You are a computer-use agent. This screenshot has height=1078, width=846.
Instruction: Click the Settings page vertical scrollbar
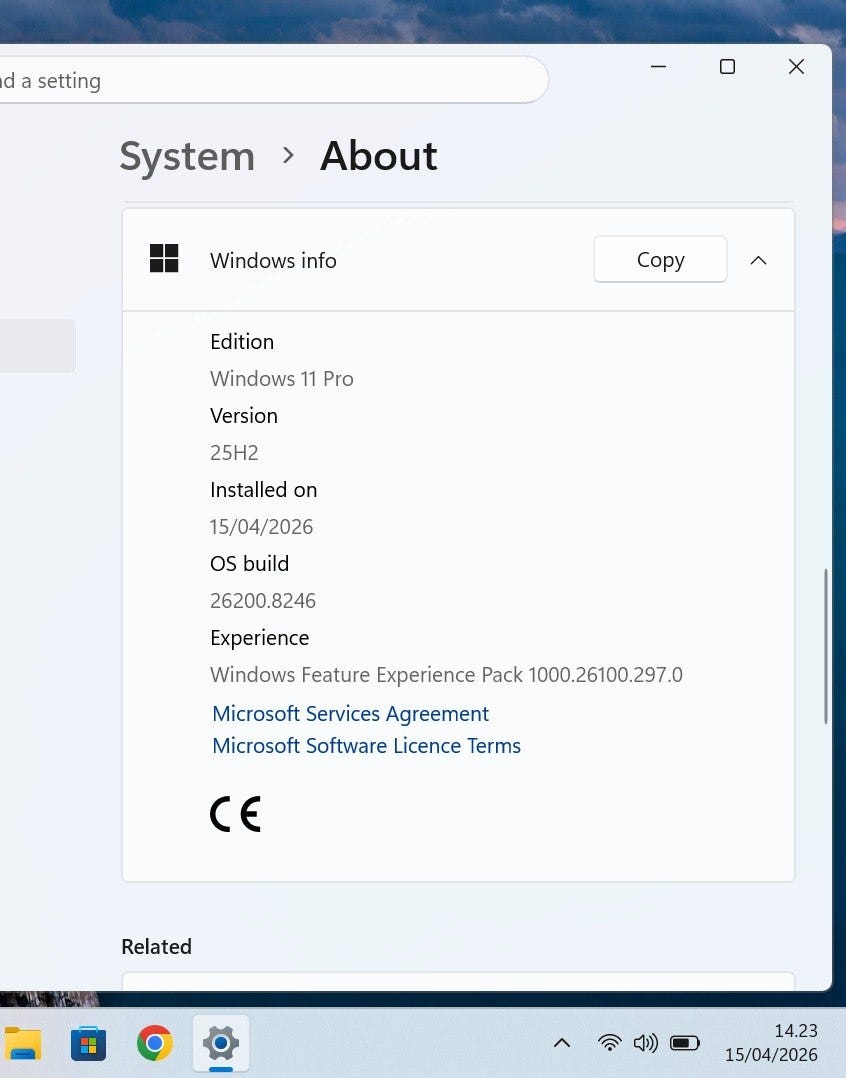tap(825, 646)
